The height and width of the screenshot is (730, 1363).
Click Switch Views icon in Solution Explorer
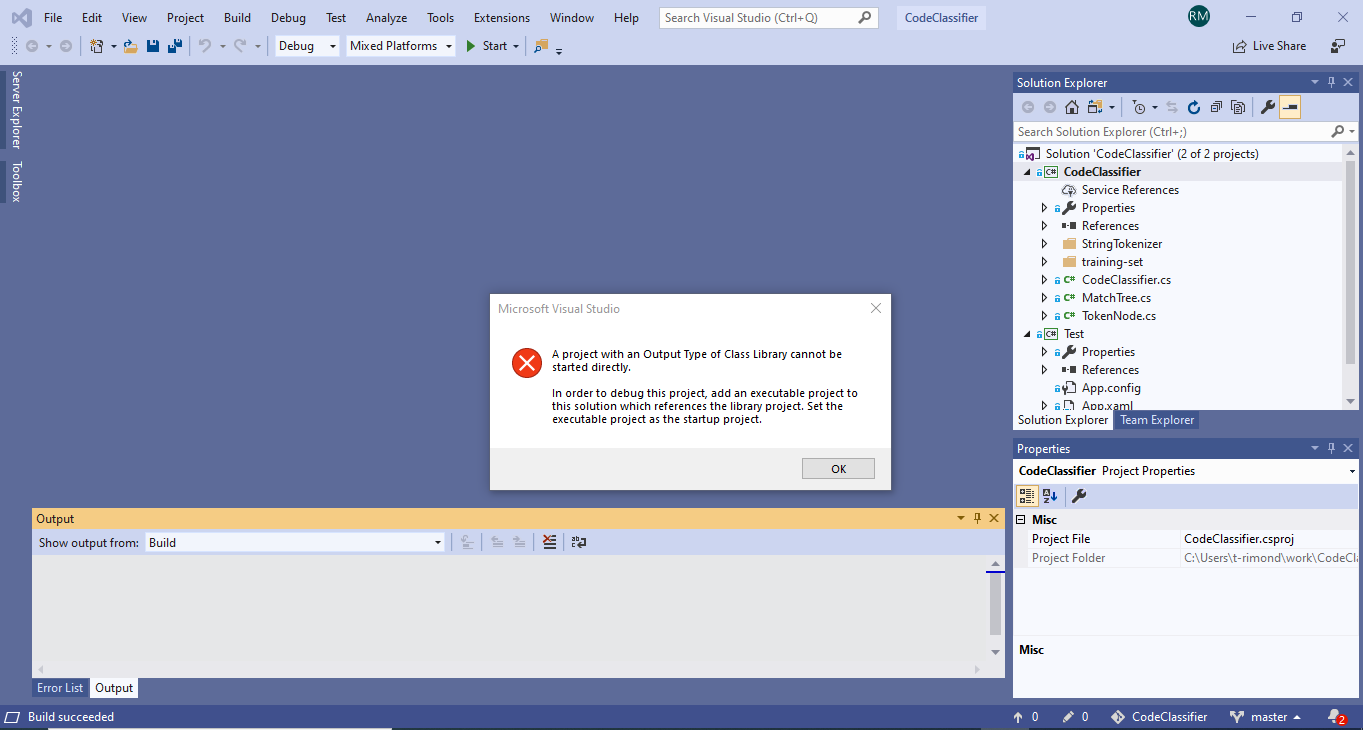pos(1095,107)
